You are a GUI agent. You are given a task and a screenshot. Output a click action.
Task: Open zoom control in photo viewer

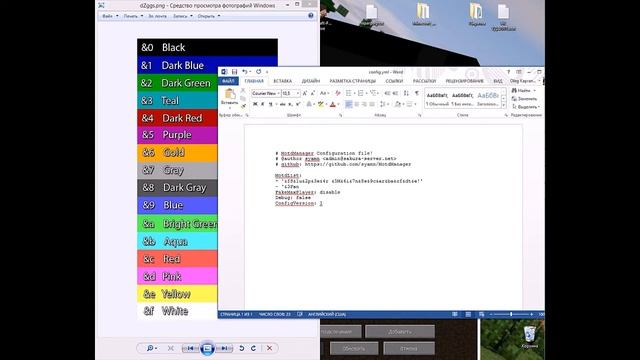pos(151,348)
